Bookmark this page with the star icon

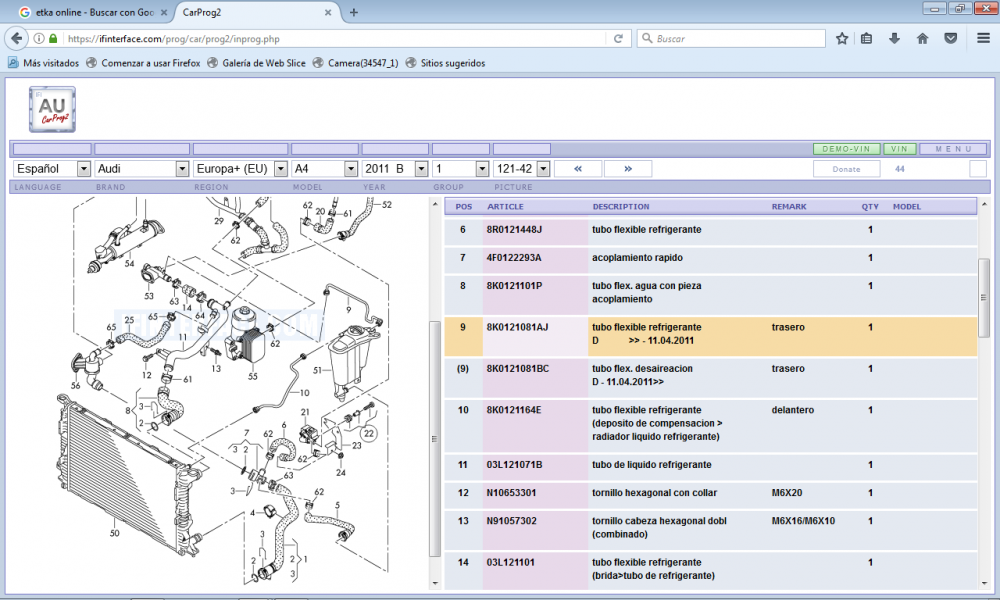842,38
